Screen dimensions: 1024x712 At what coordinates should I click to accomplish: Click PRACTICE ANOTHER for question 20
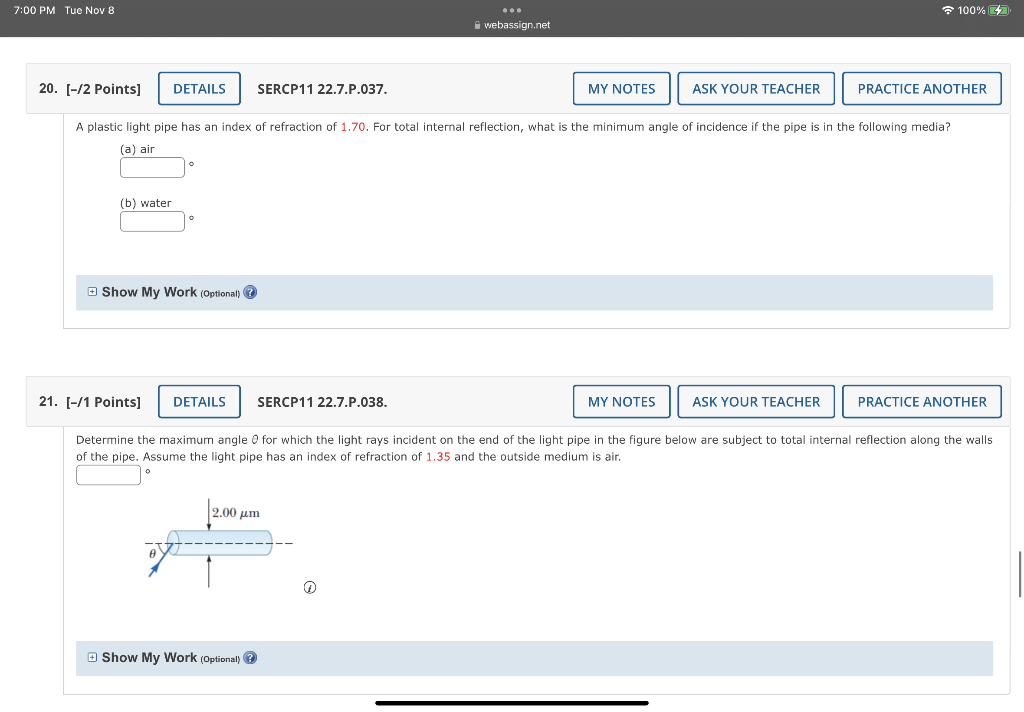click(922, 89)
